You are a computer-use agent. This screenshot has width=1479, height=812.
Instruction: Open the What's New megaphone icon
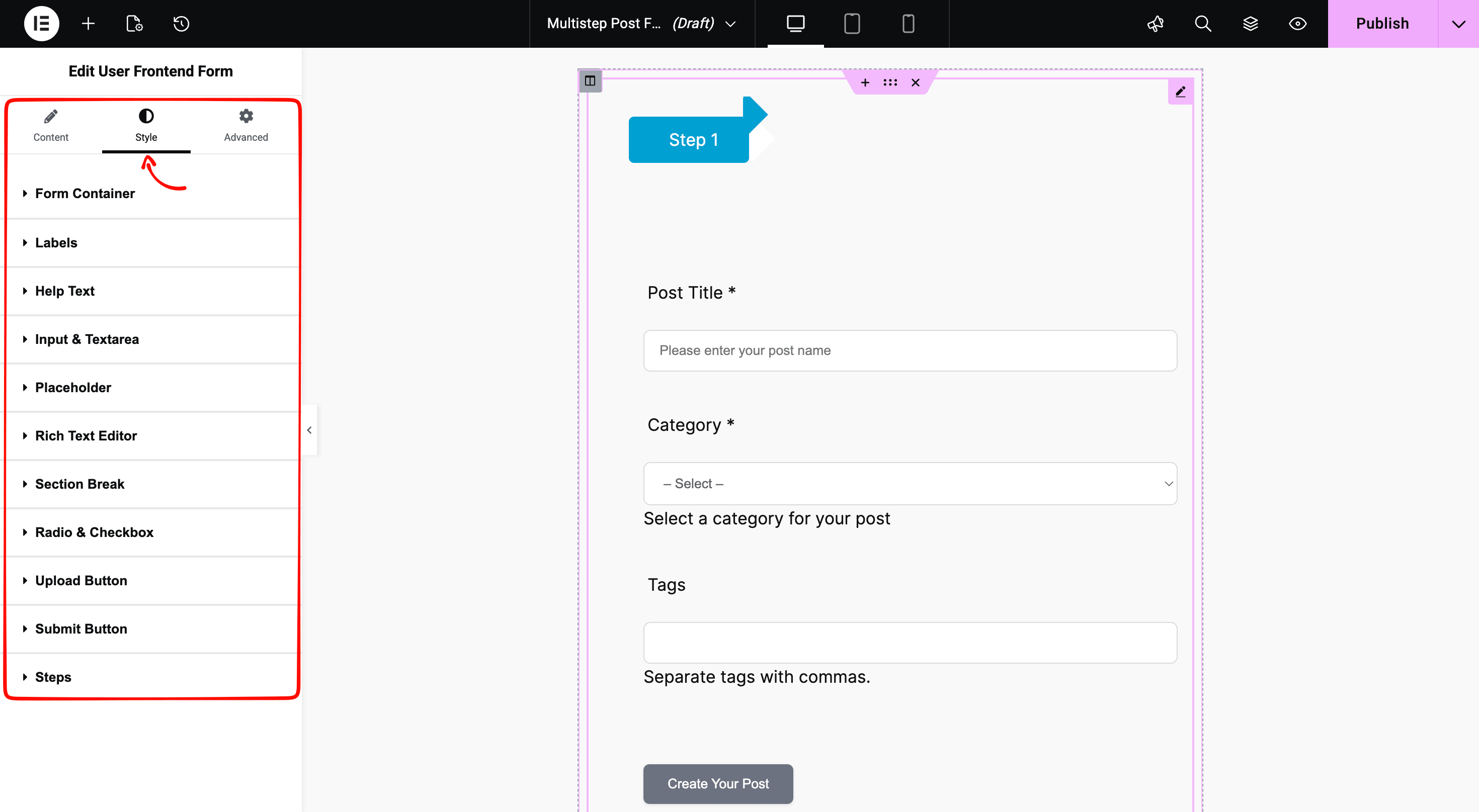[1155, 24]
